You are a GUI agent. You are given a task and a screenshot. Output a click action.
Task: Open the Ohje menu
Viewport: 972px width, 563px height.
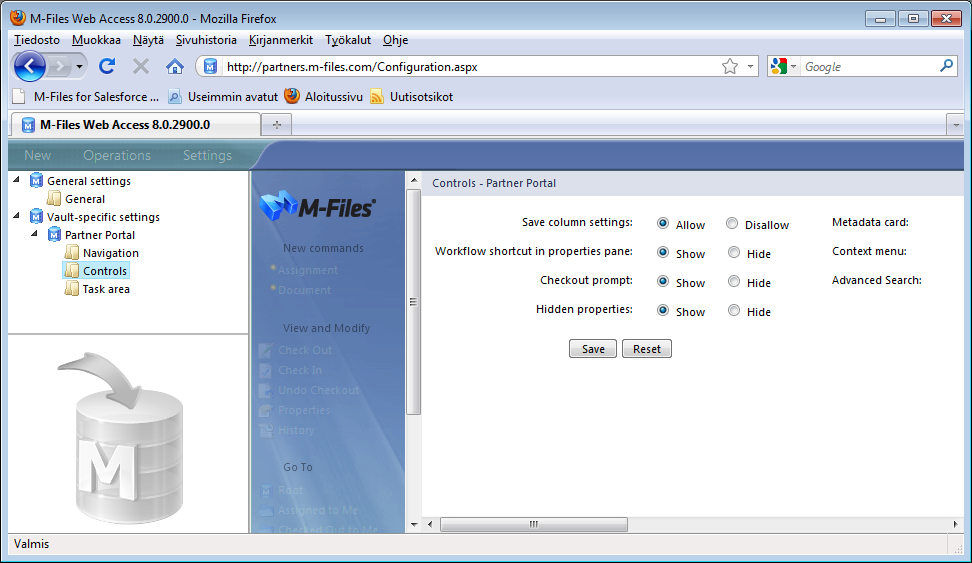[x=395, y=40]
